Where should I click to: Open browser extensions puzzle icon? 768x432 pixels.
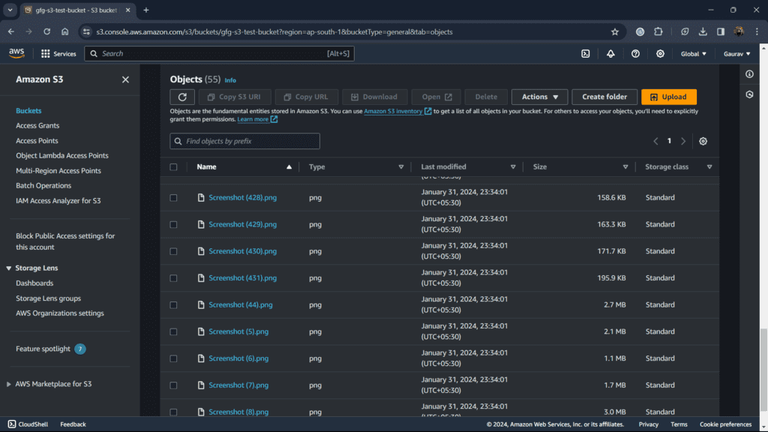click(x=658, y=32)
